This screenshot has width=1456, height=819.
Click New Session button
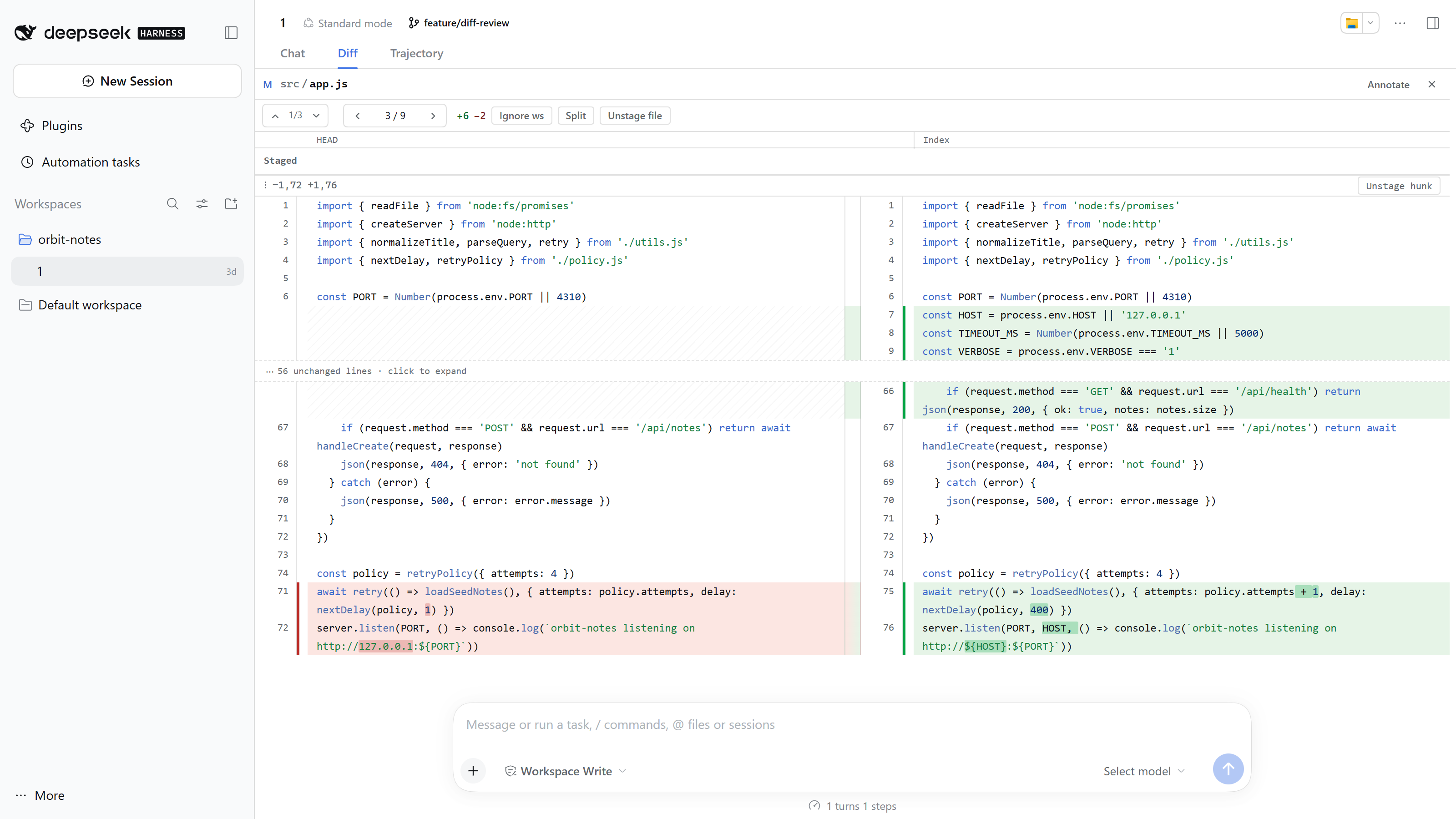127,81
